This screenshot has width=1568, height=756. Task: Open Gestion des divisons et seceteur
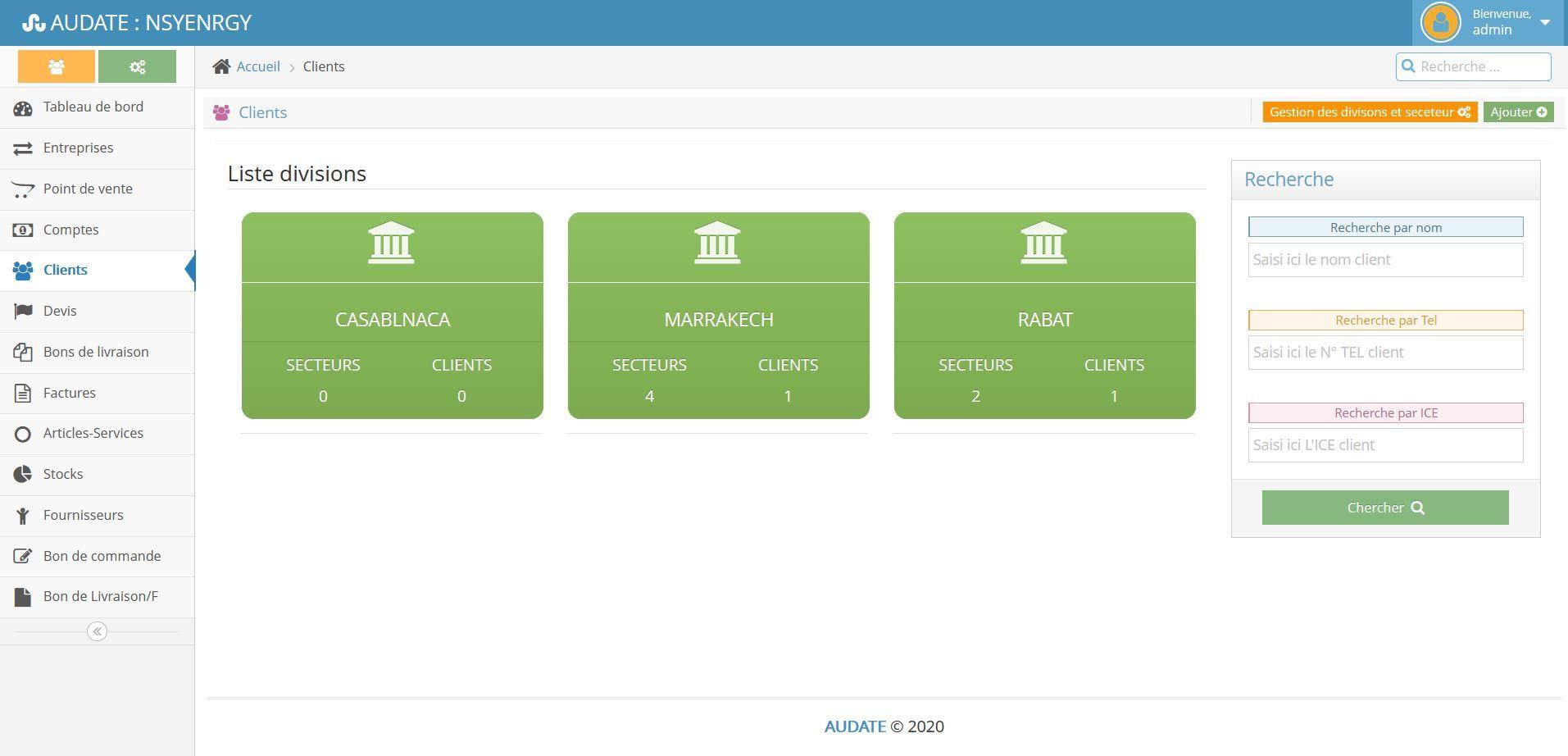(1370, 112)
